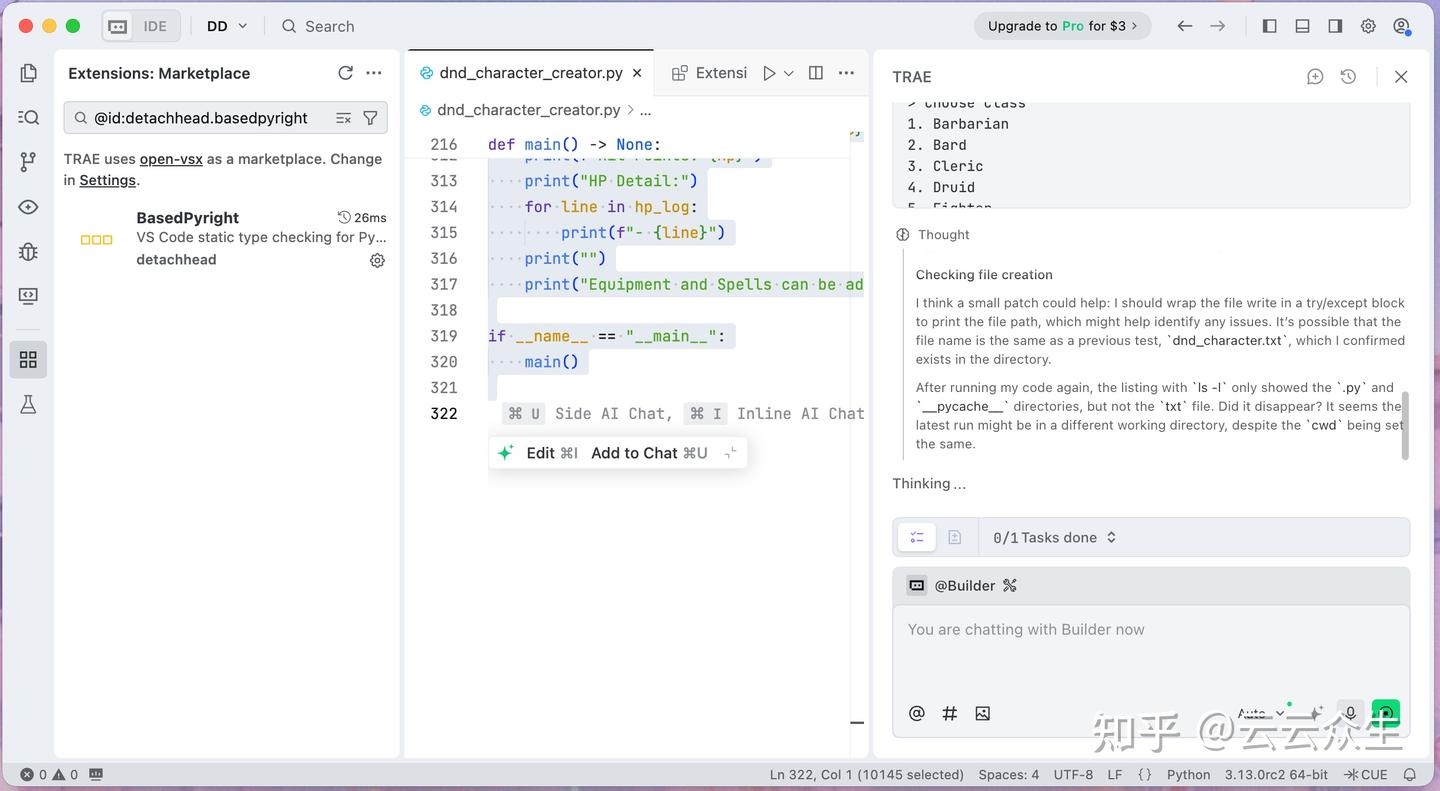Screen dimensions: 1440x791
Task: Expand the 0/1 Tasks done list
Action: point(1054,538)
